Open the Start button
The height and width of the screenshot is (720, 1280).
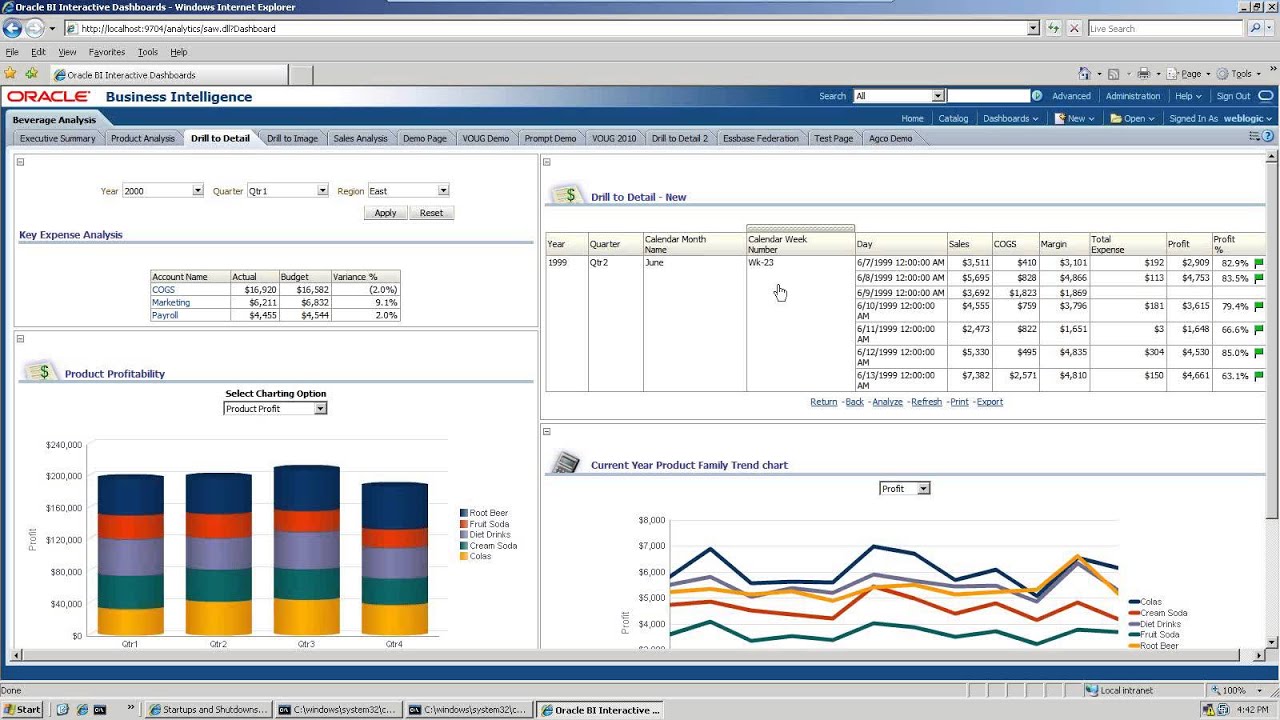click(x=22, y=710)
